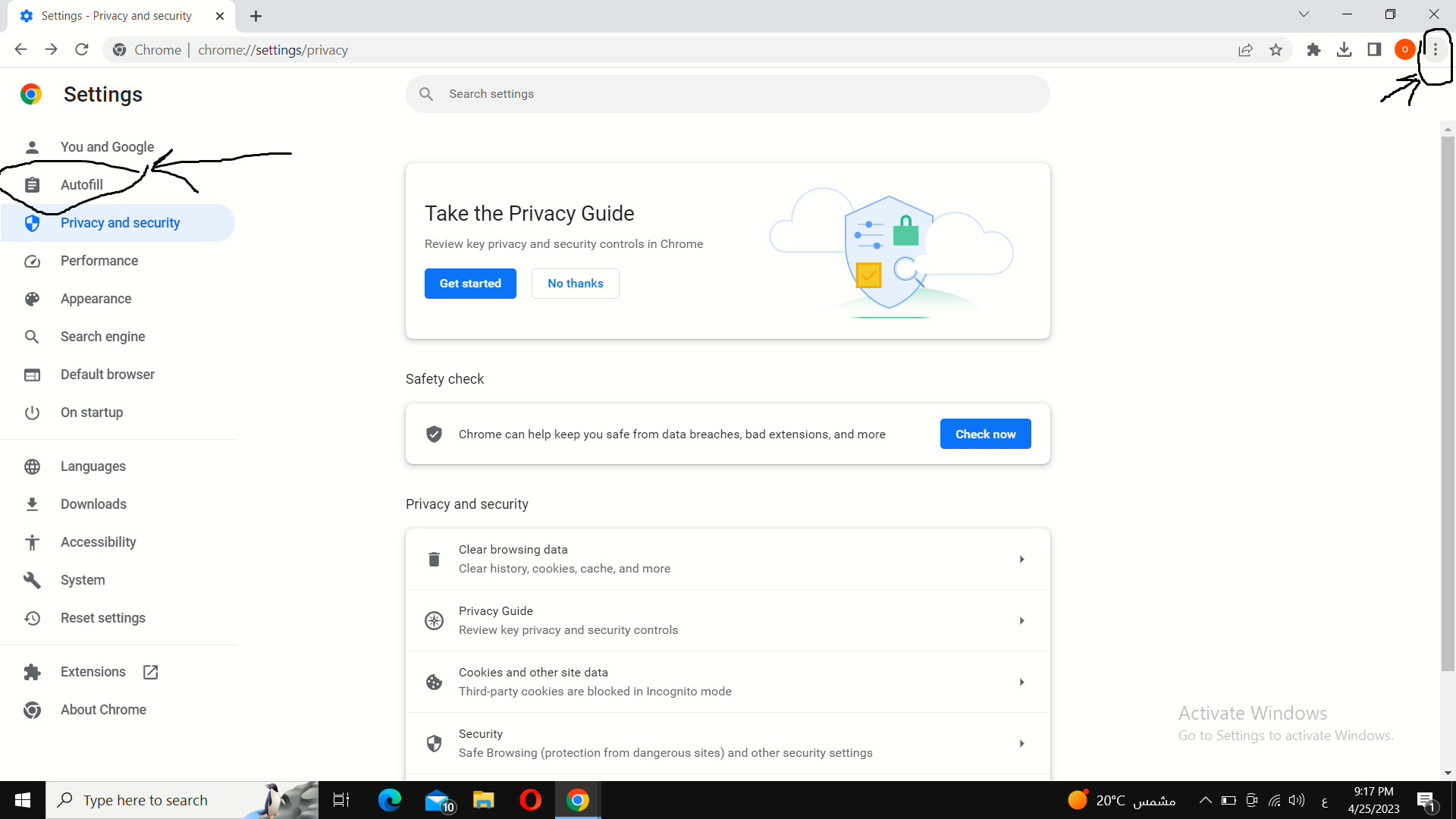Click the browser back arrow
The height and width of the screenshot is (819, 1456).
[x=20, y=49]
